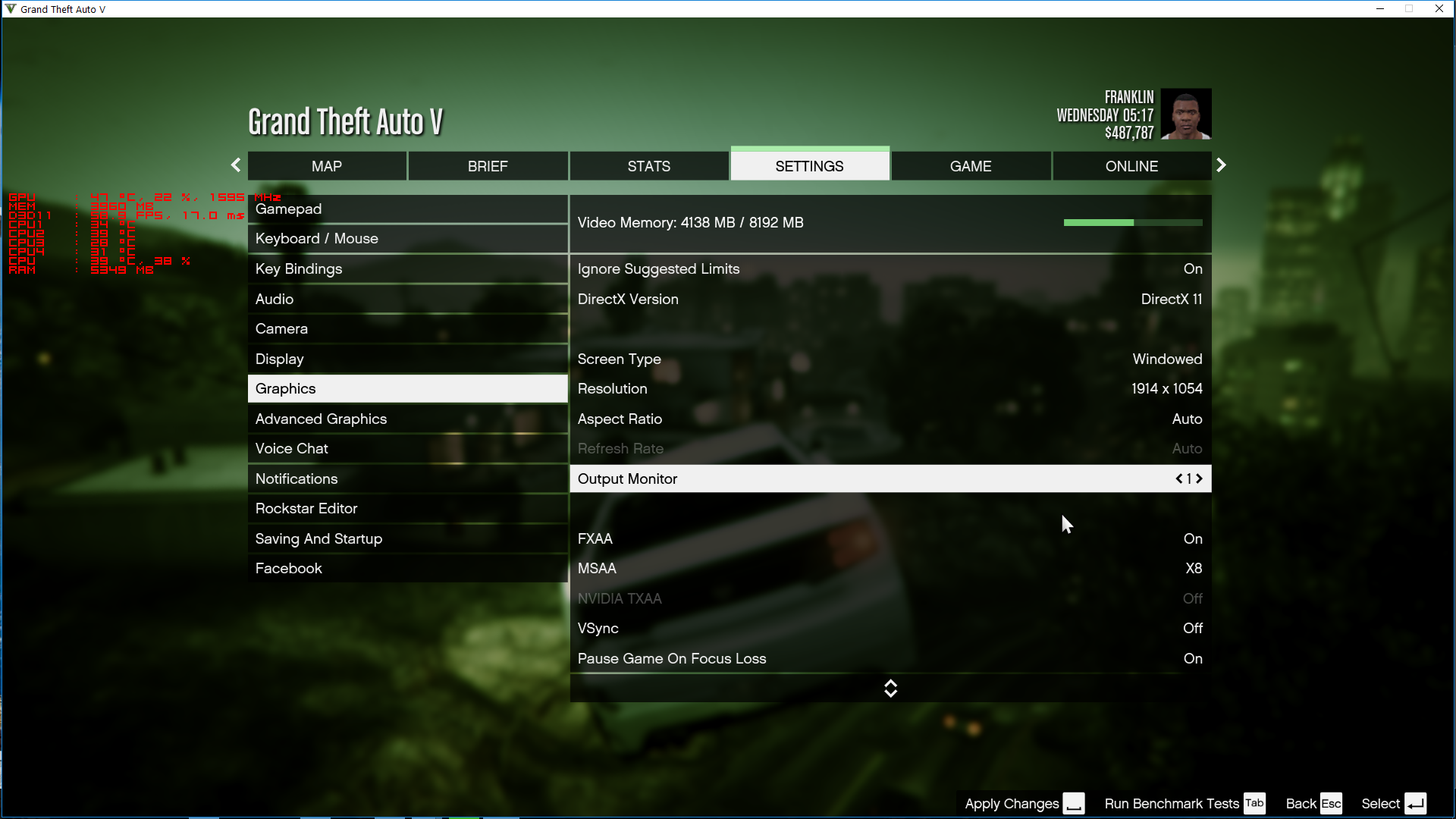This screenshot has height=819, width=1456.
Task: Click the right arrow beside the ONLINE tab
Action: (x=1221, y=165)
